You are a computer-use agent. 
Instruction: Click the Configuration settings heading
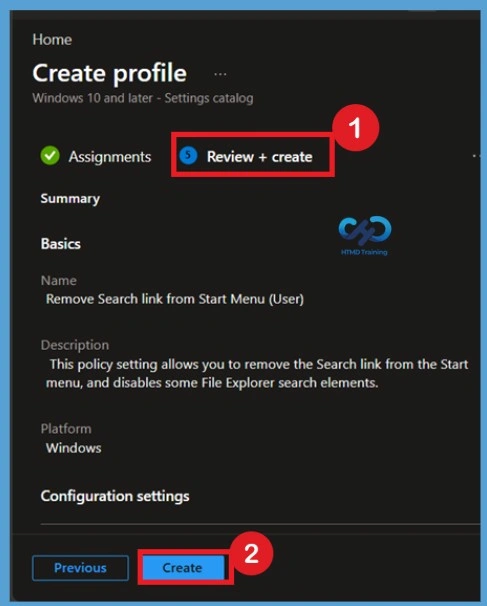click(x=115, y=496)
